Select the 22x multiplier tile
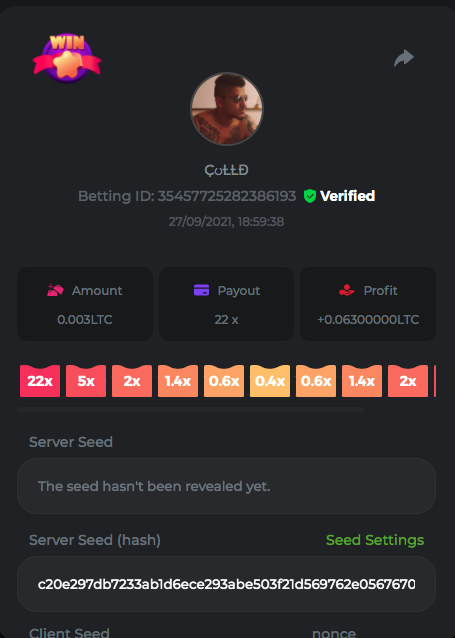455x638 pixels. point(40,381)
